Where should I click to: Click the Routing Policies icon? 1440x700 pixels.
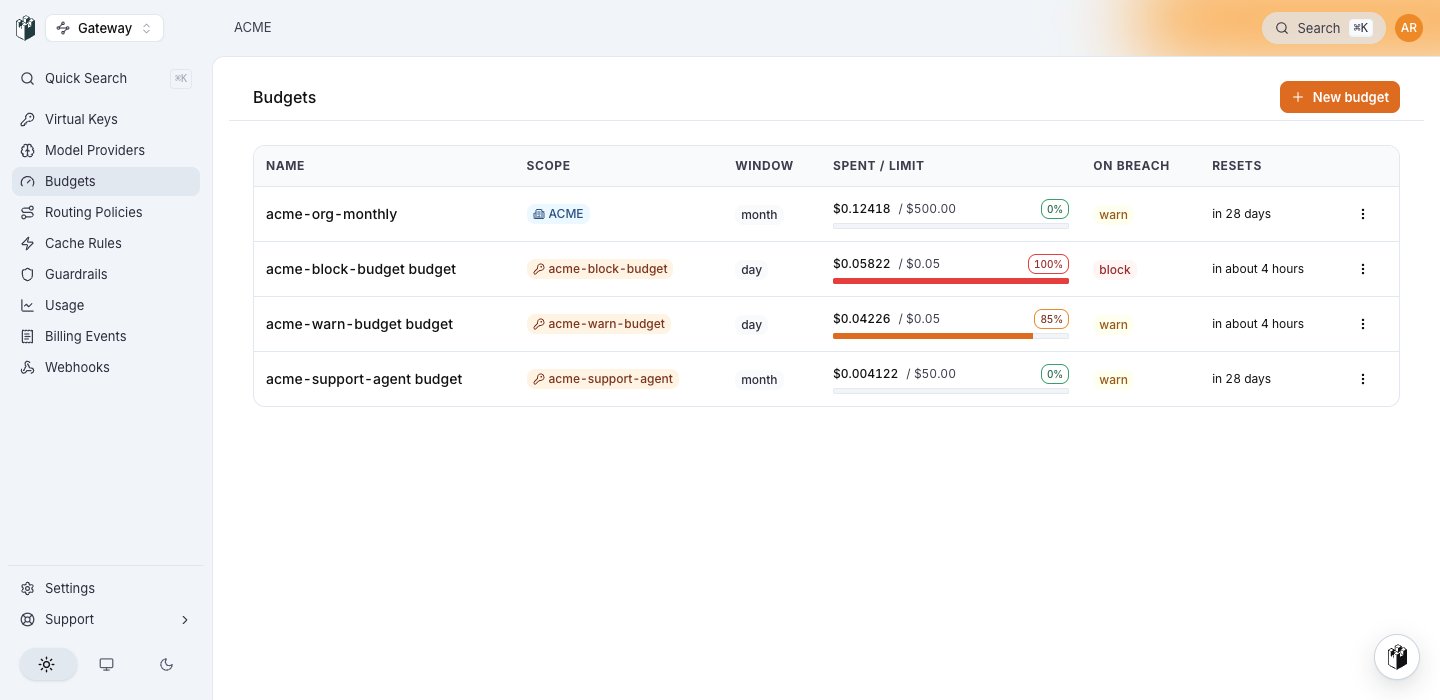28,212
